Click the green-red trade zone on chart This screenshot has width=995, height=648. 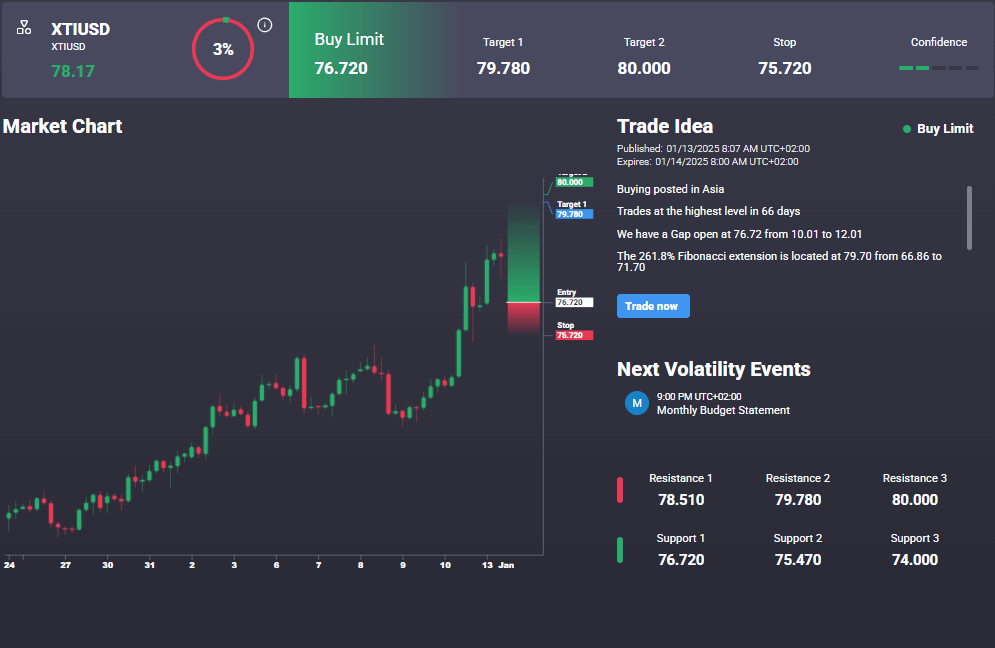coord(524,268)
